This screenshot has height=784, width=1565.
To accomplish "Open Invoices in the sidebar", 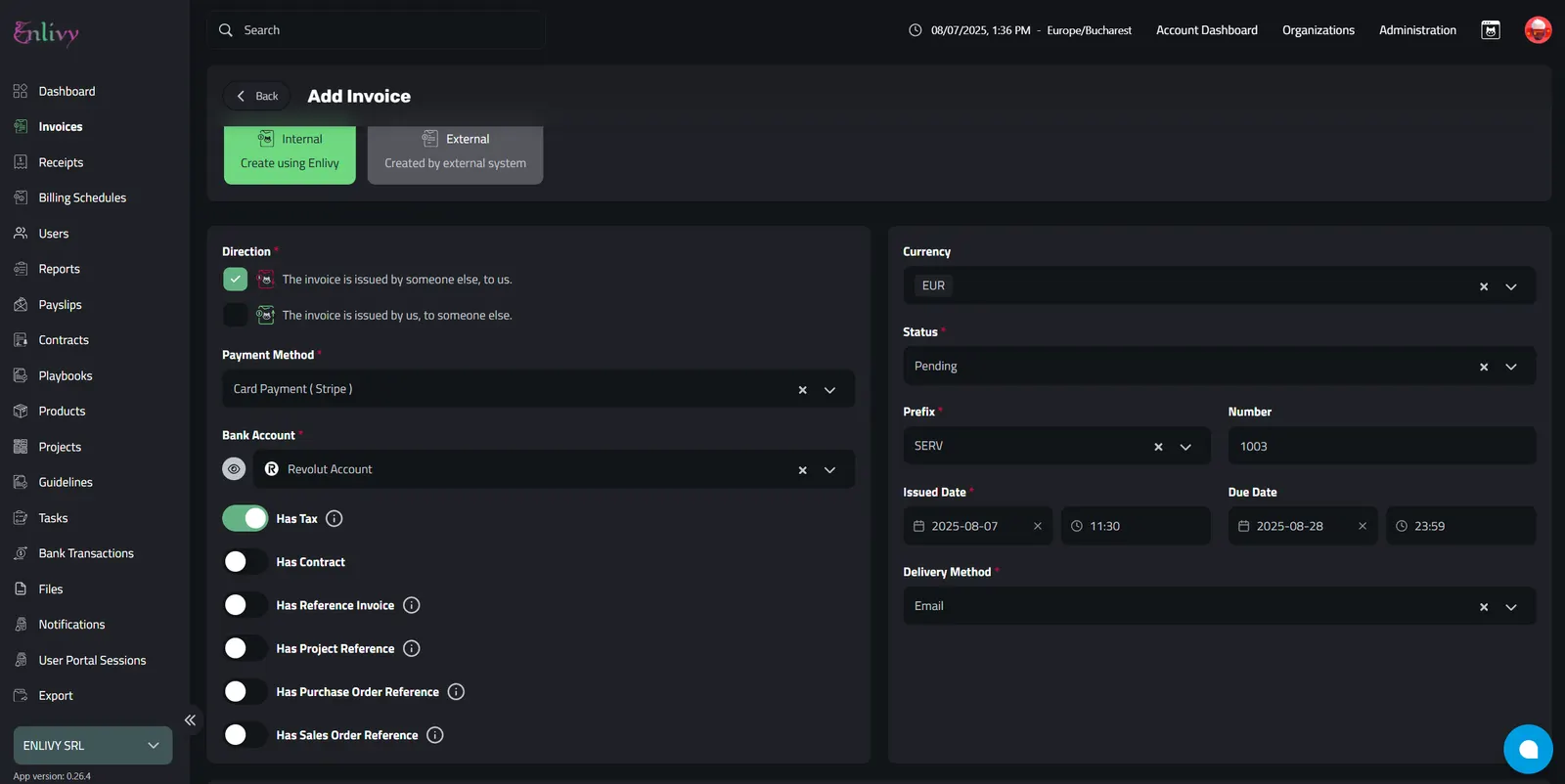I will tap(61, 127).
